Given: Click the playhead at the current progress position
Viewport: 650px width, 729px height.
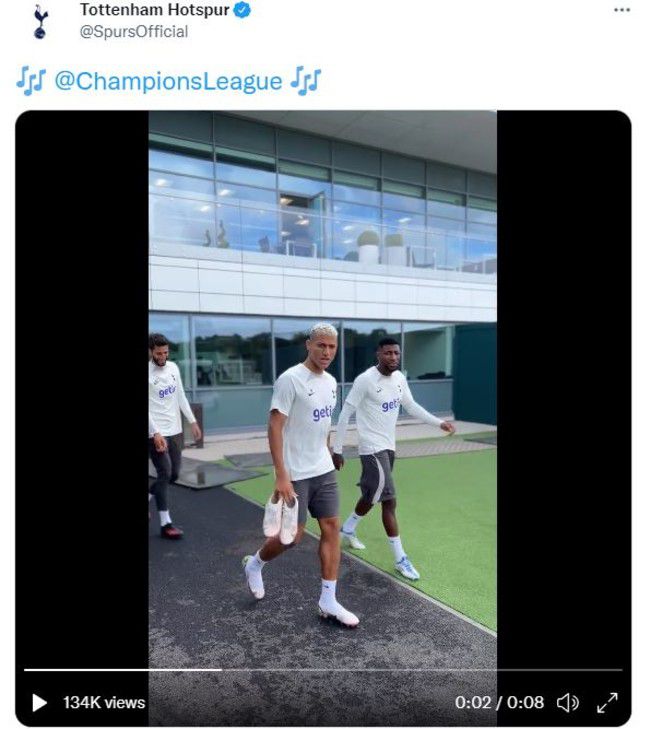Looking at the screenshot, I should pyautogui.click(x=221, y=670).
